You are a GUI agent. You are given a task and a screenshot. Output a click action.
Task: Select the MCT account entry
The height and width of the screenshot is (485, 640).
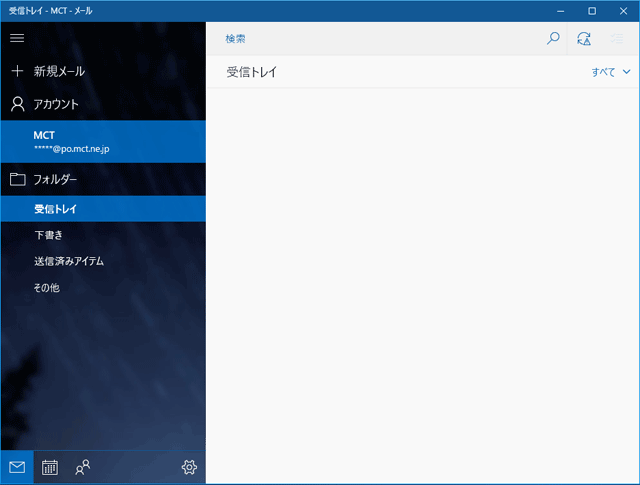pos(103,142)
